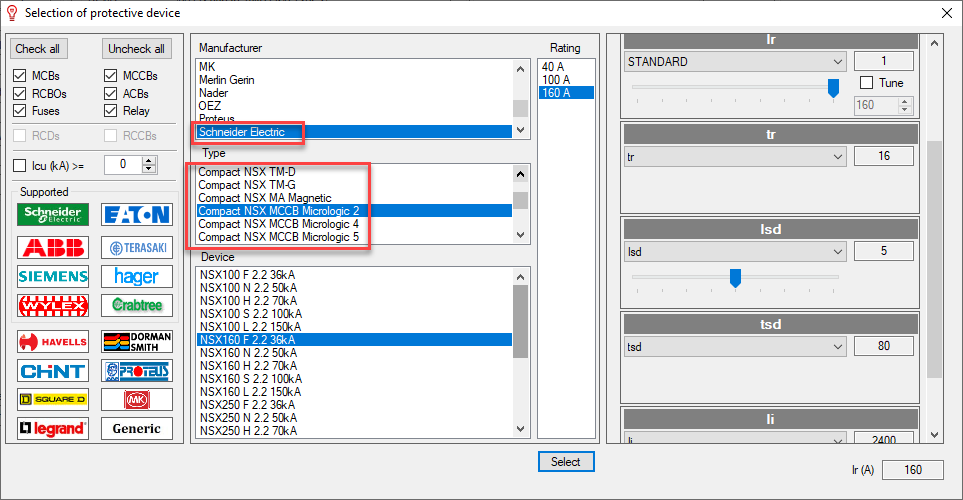Image resolution: width=963 pixels, height=500 pixels.
Task: Toggle the Fuses checkbox
Action: 20,111
